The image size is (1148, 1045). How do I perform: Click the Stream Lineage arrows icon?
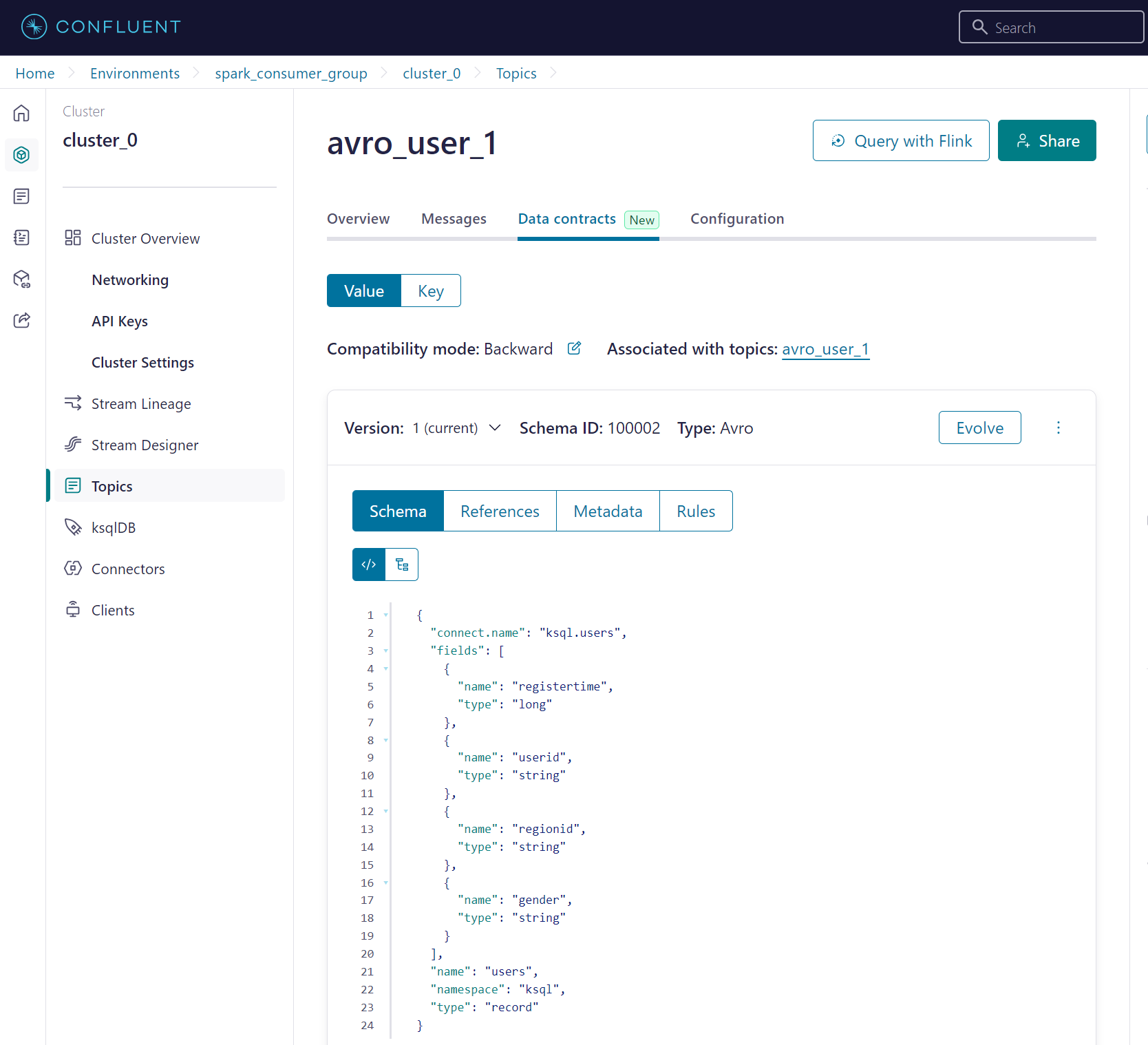73,403
